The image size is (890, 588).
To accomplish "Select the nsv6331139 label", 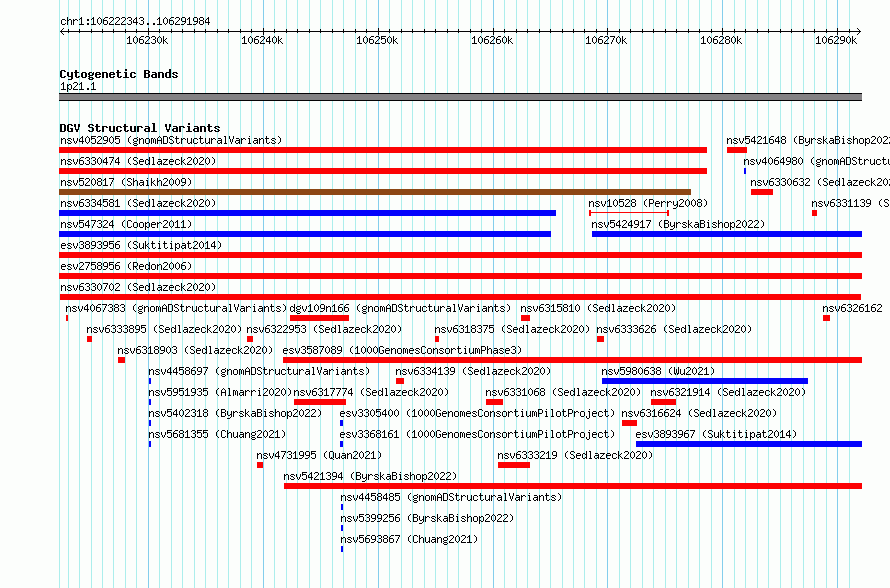I will point(850,203).
